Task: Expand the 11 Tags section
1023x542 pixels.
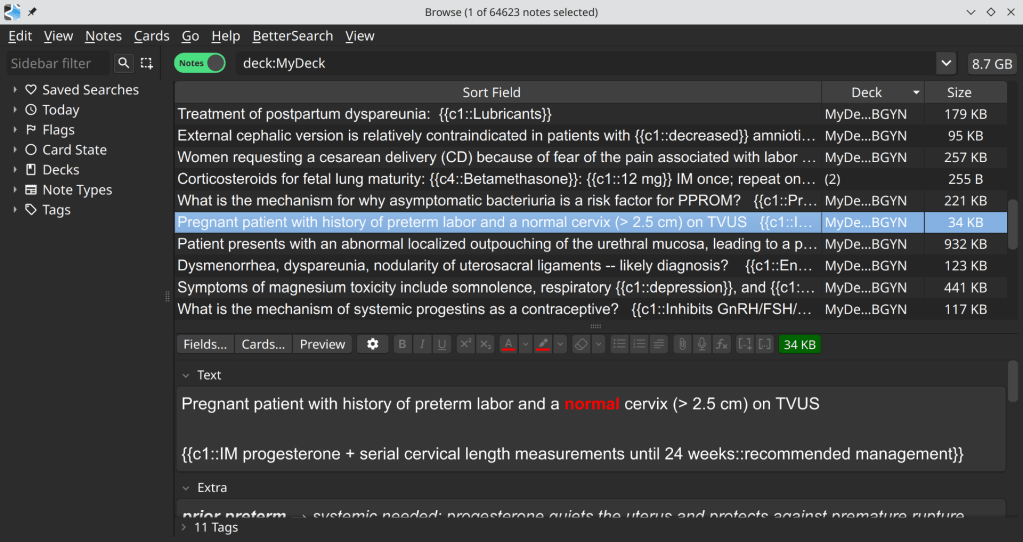Action: tap(183, 527)
